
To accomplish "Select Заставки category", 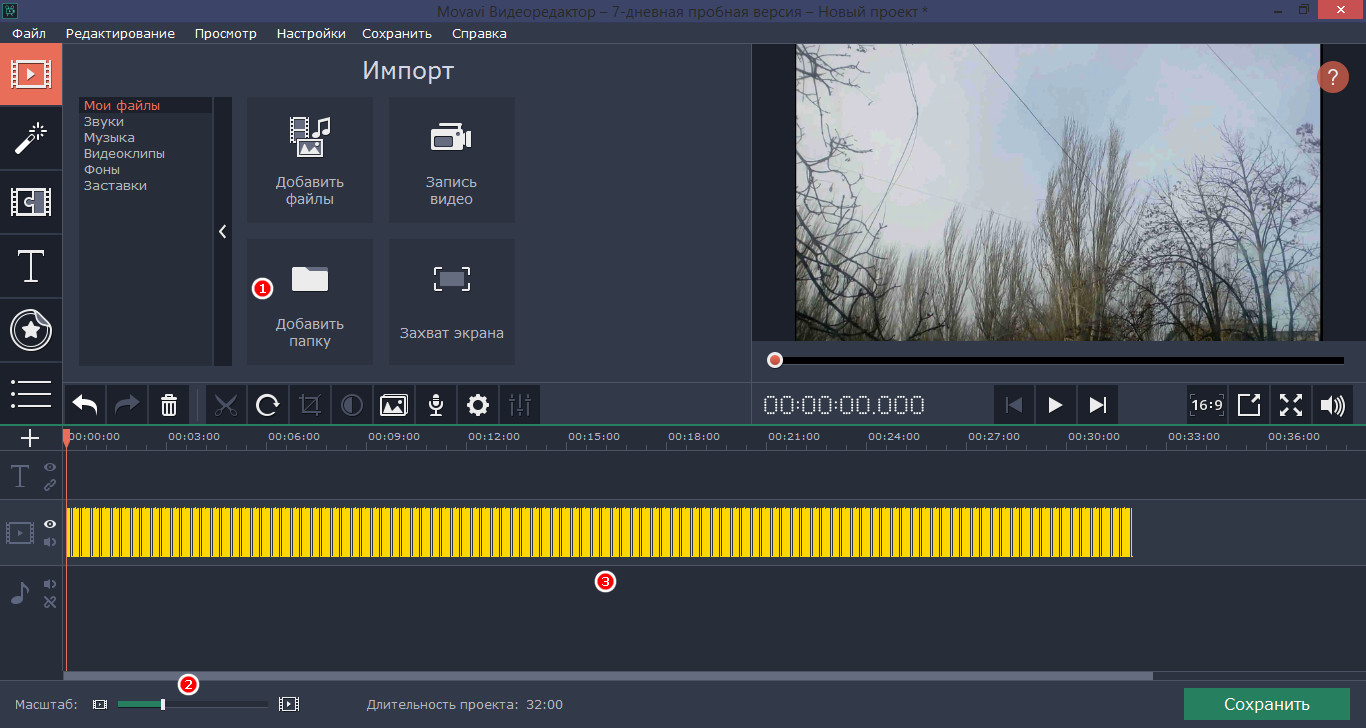I will tap(146, 185).
